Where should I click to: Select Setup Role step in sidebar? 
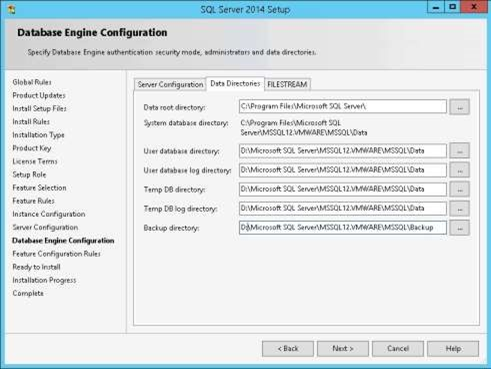pos(29,175)
